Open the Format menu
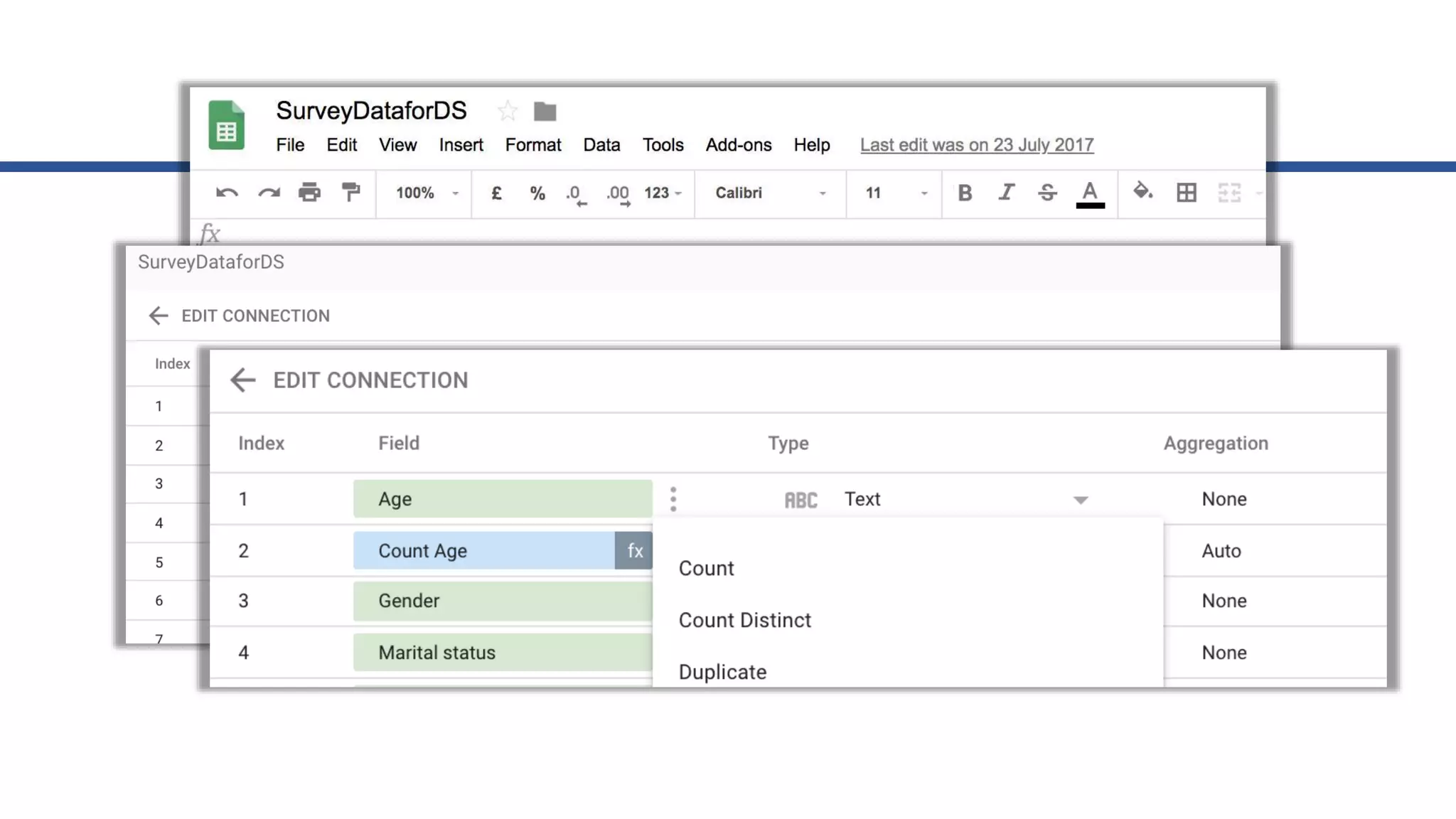 coord(532,145)
